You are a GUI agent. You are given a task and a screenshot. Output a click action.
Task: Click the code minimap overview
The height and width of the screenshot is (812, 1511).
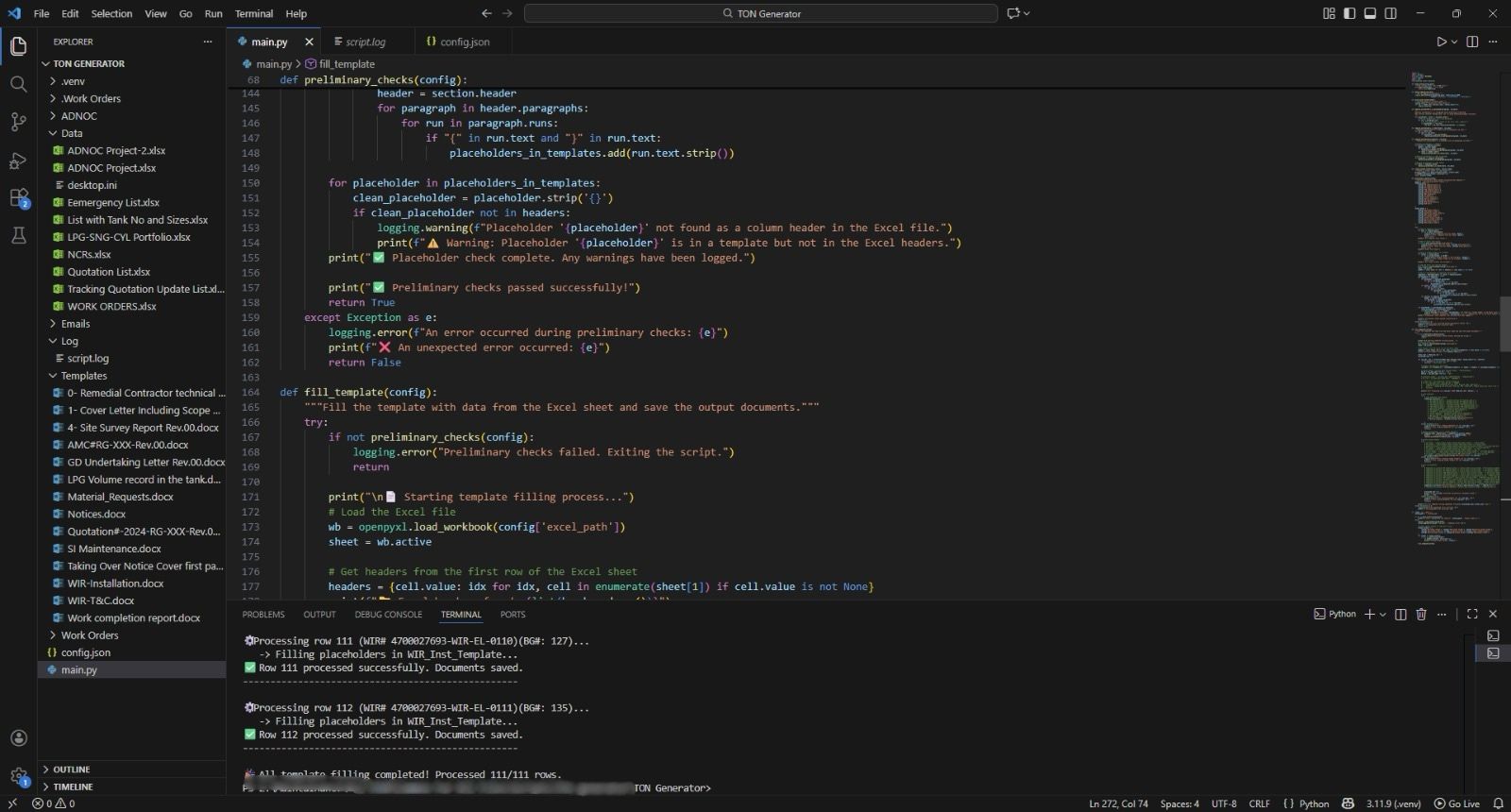[1455, 307]
